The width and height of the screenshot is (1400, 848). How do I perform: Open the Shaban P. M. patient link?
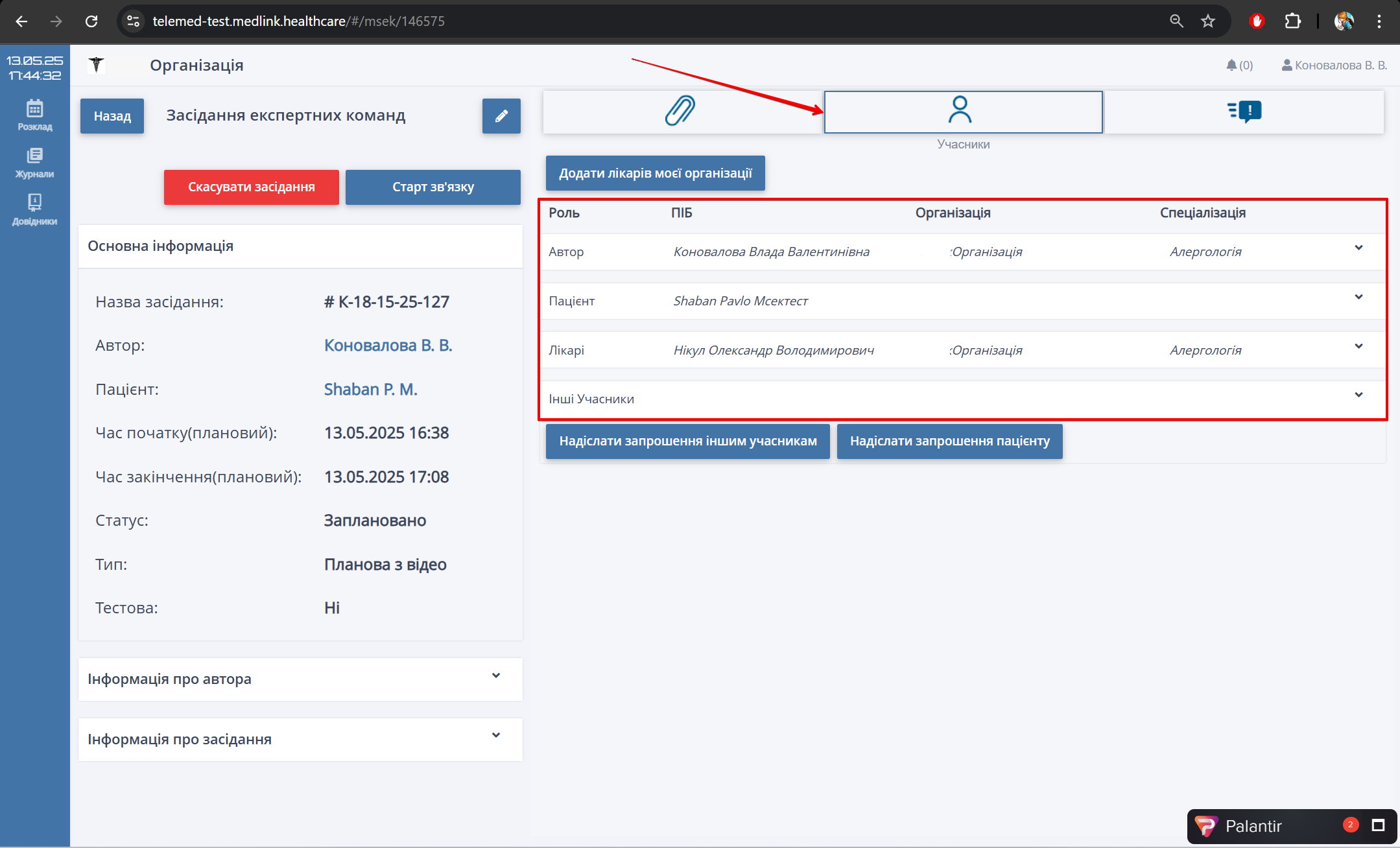click(x=370, y=389)
